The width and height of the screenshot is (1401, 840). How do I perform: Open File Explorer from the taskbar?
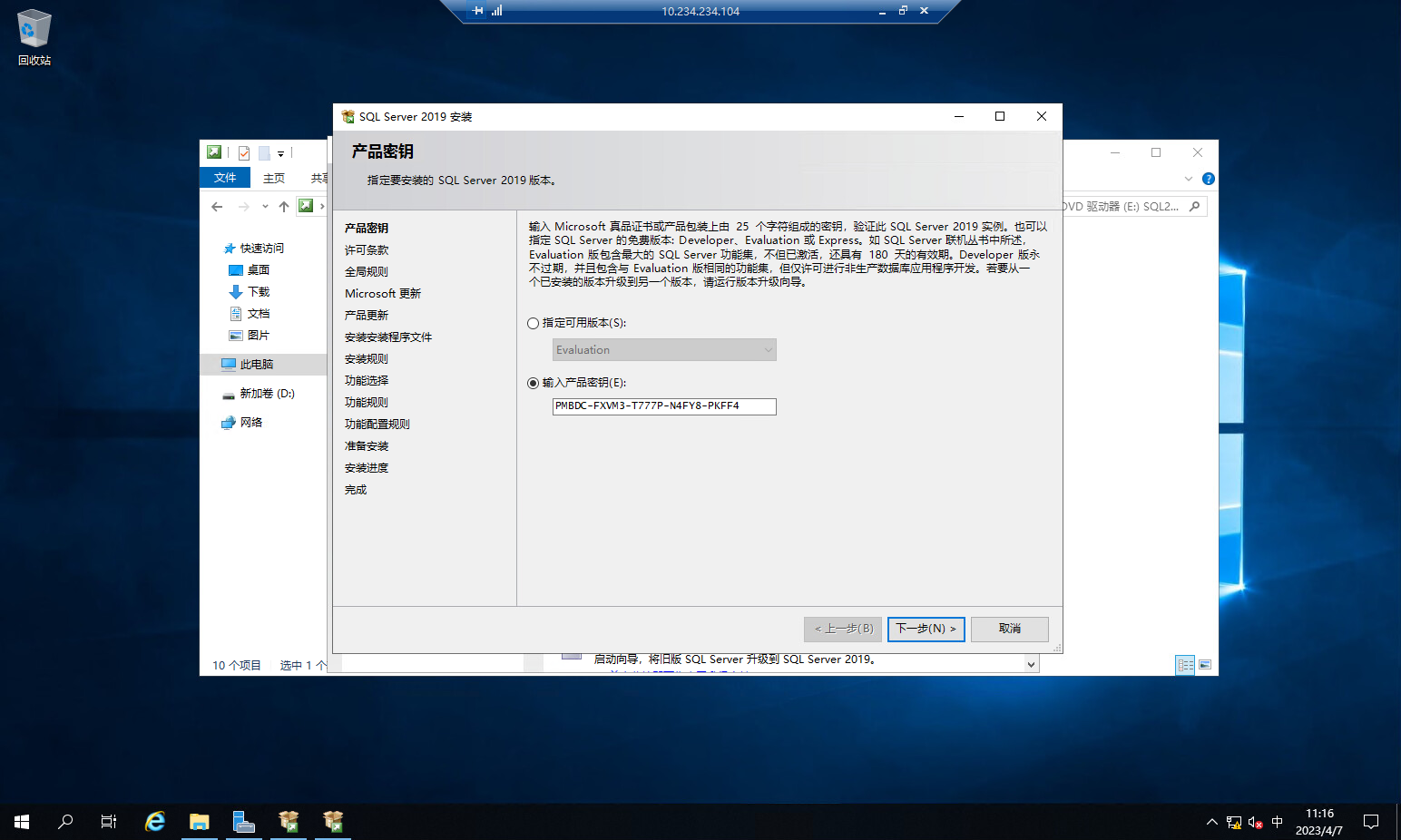pyautogui.click(x=200, y=821)
